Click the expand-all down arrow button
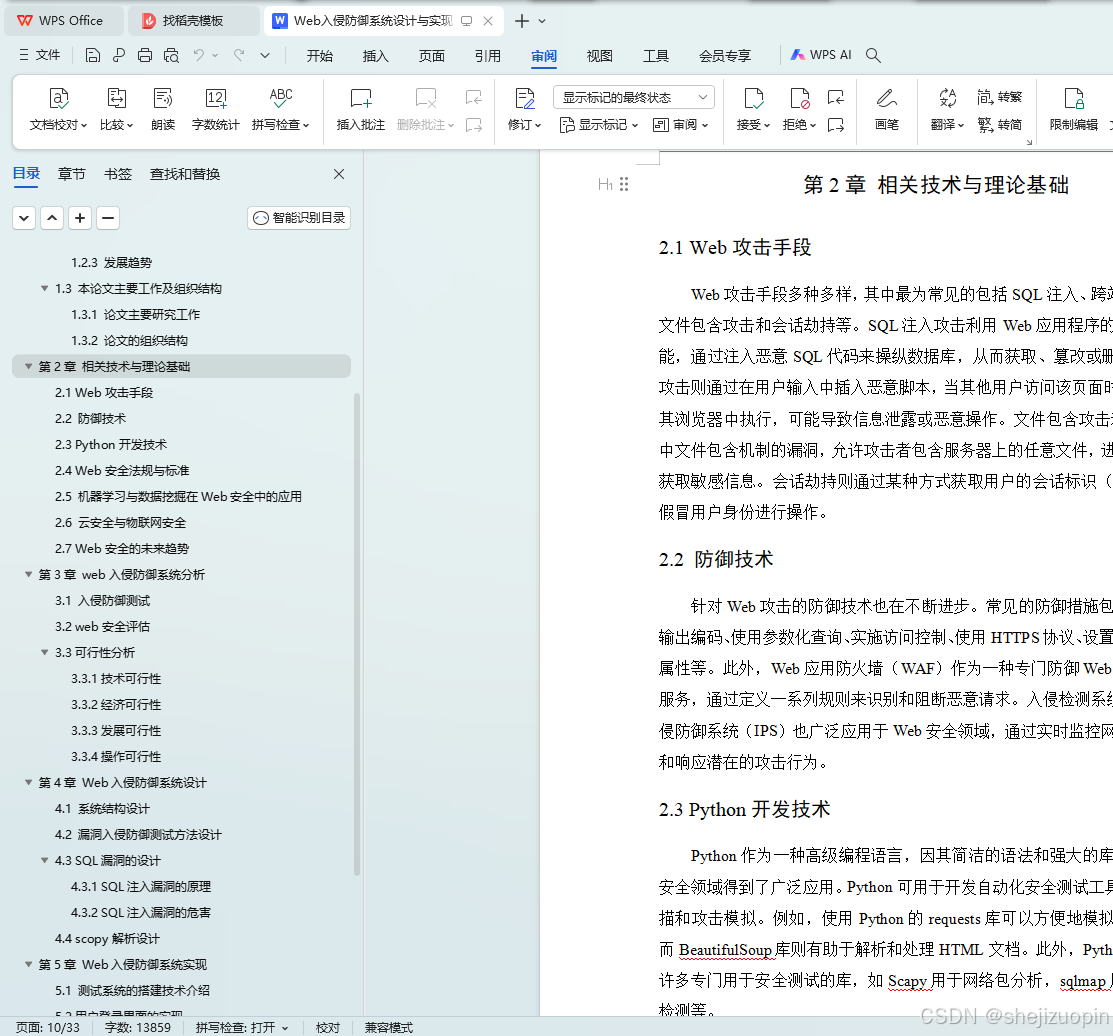The image size is (1113, 1036). 24,218
